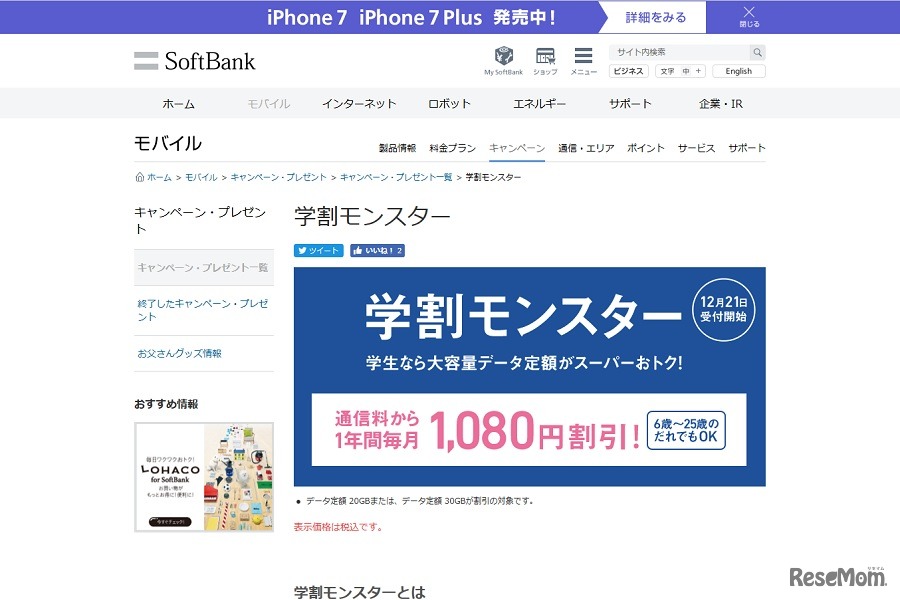Screen dimensions: 900x600
Task: Click the LOHACO for SoftBank thumbnail
Action: pyautogui.click(x=204, y=477)
